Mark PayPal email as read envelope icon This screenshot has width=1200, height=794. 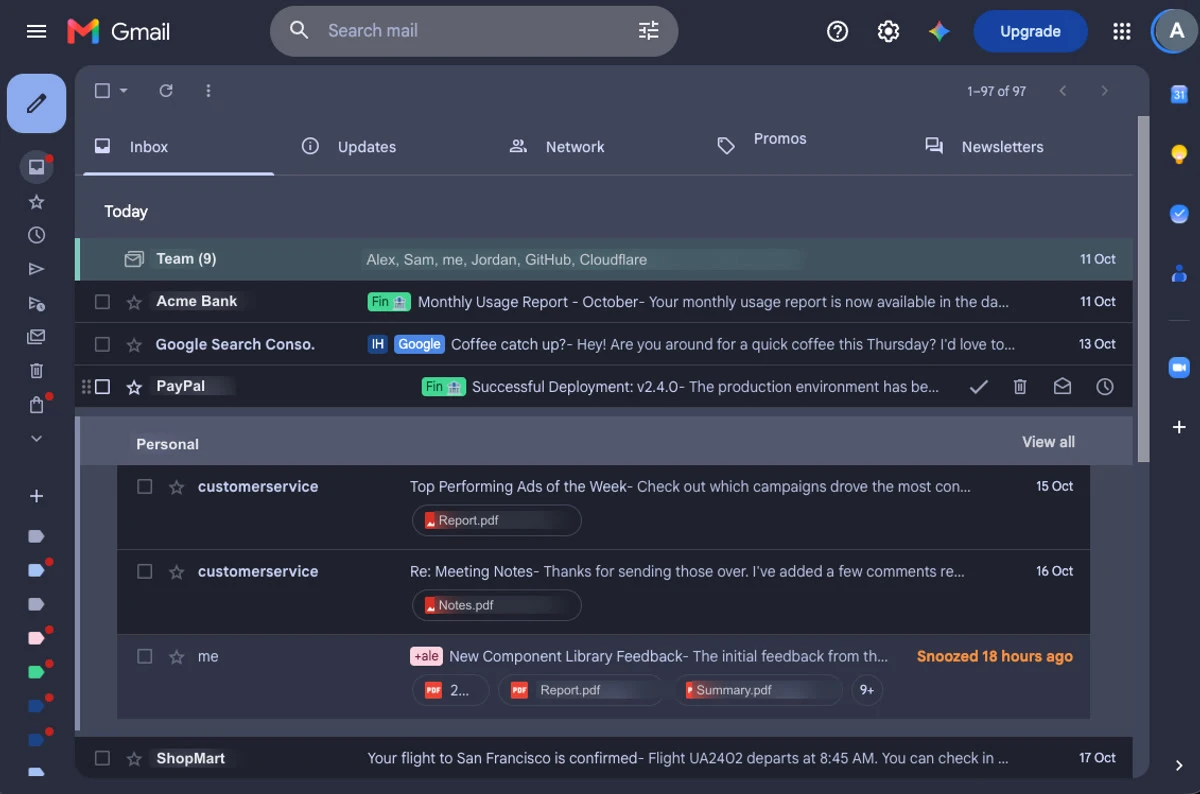point(1062,387)
